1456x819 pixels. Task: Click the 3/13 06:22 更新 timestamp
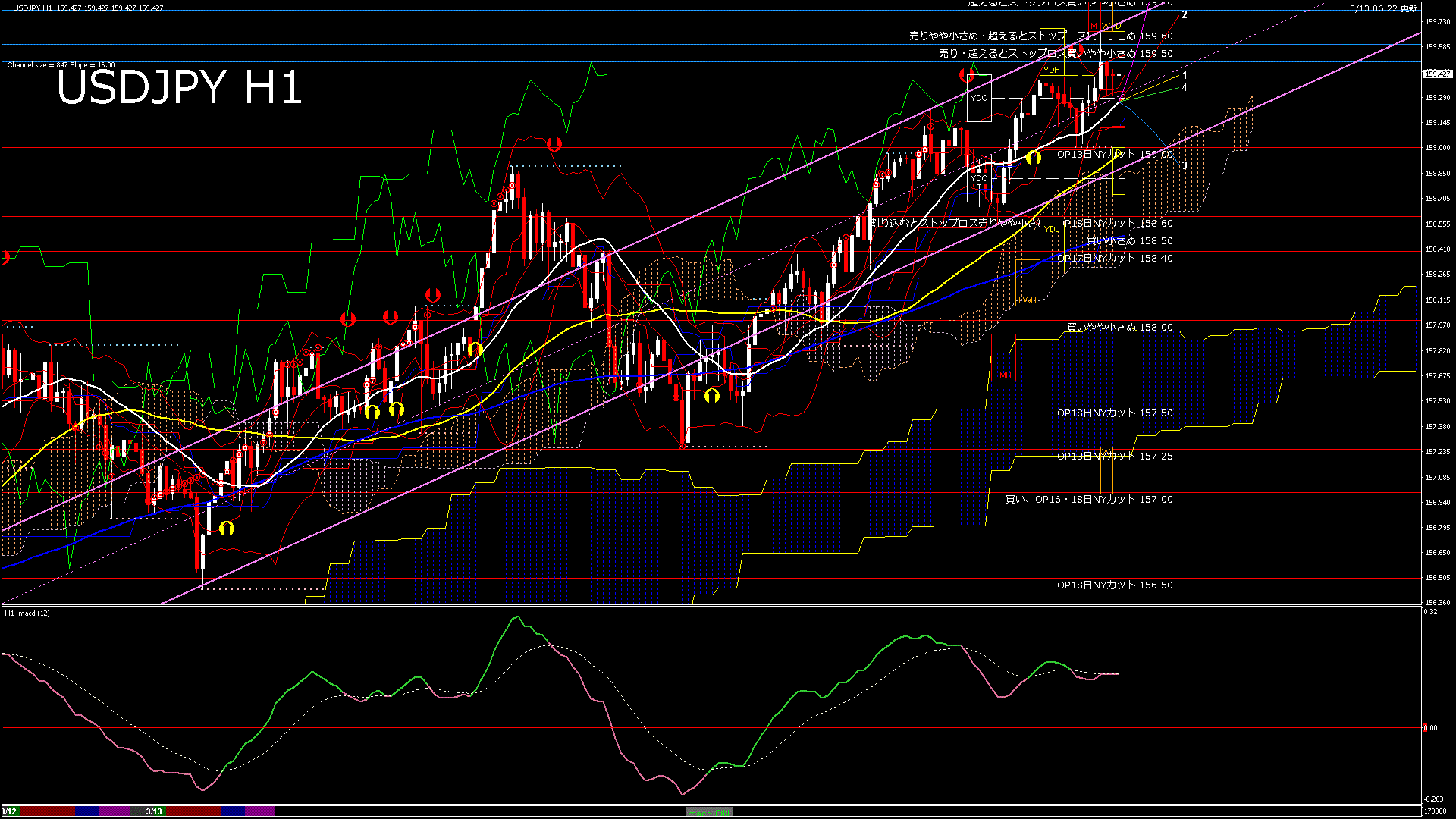coord(1383,8)
